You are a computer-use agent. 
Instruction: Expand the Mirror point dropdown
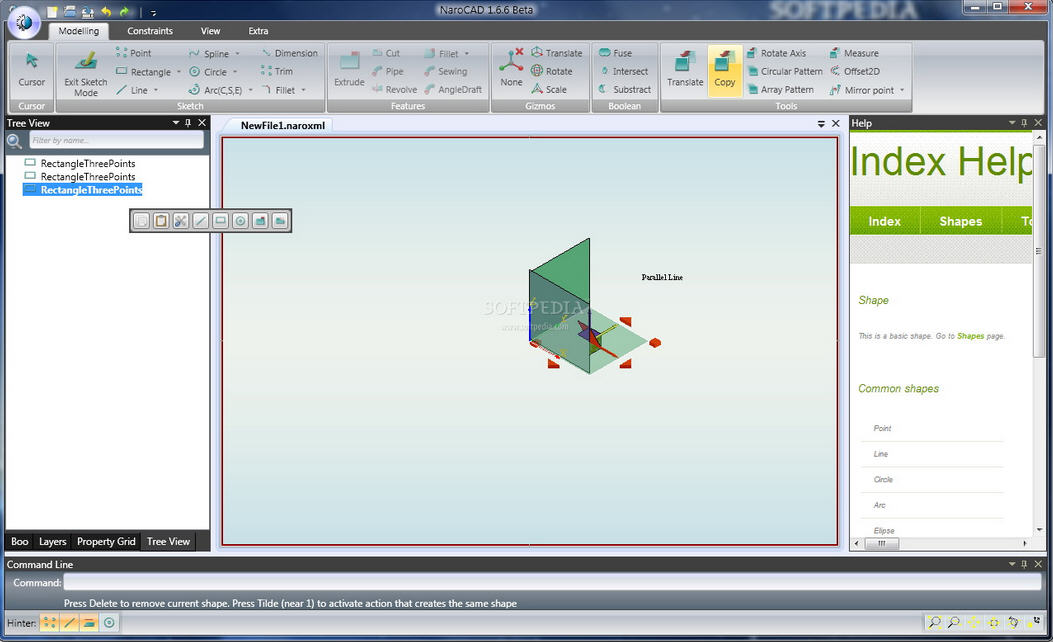pos(902,90)
